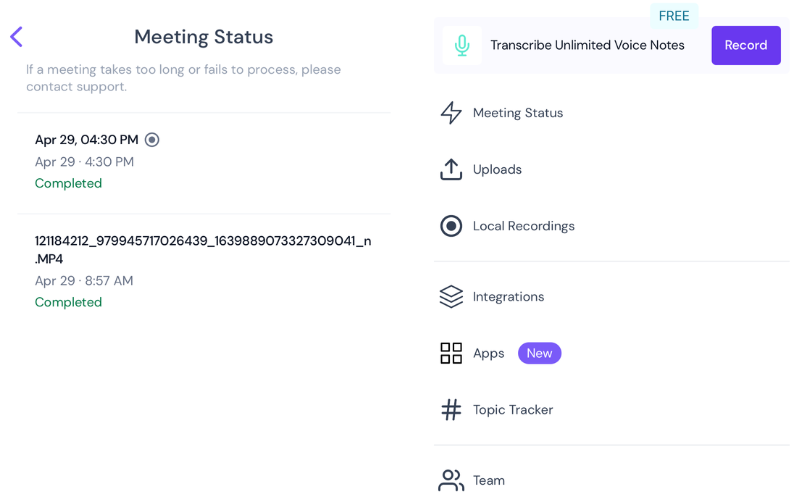Select the Uploads menu item
Image resolution: width=800 pixels, height=500 pixels.
497,170
